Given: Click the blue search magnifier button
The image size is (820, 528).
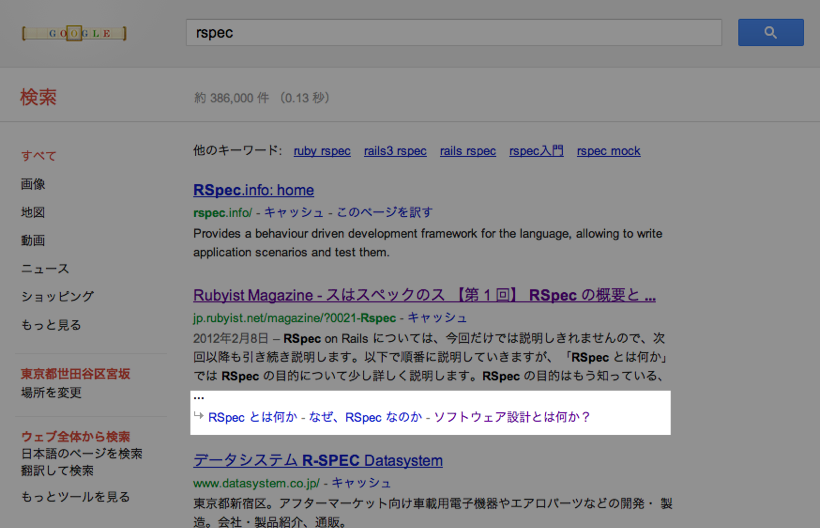Looking at the screenshot, I should coord(770,33).
